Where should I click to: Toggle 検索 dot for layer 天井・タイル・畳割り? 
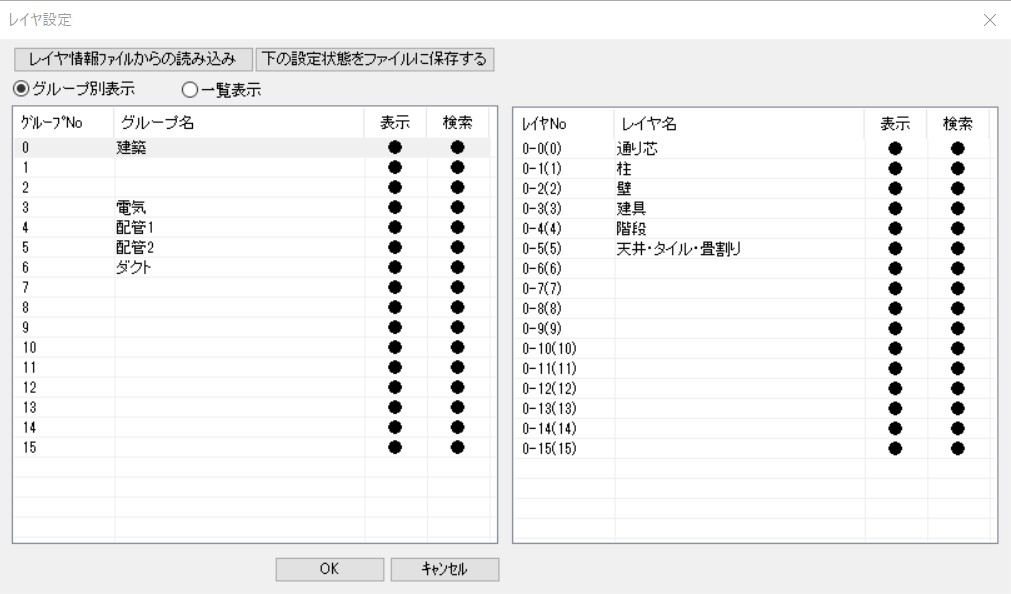click(x=957, y=248)
